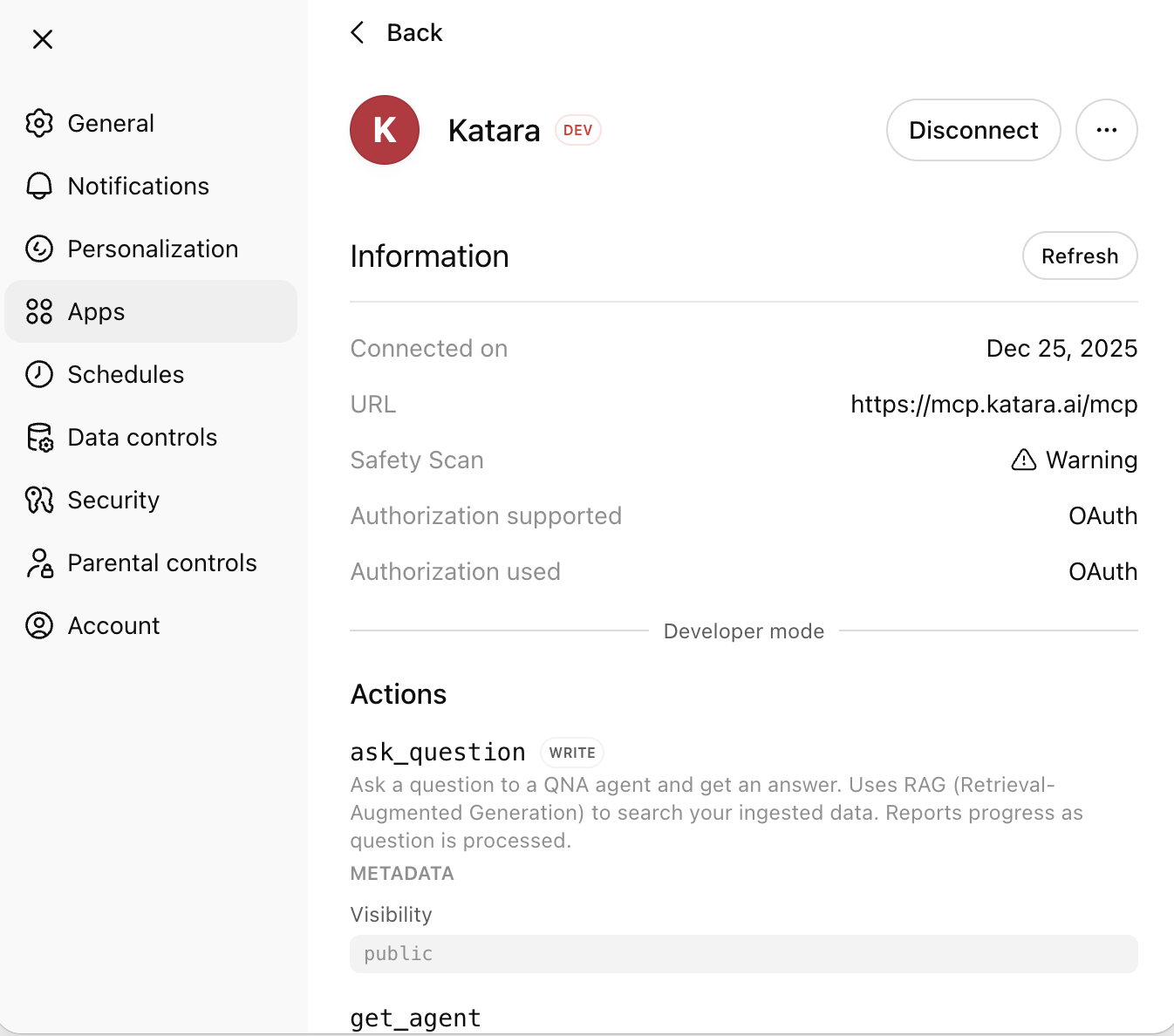Close the settings panel with X icon

[43, 39]
